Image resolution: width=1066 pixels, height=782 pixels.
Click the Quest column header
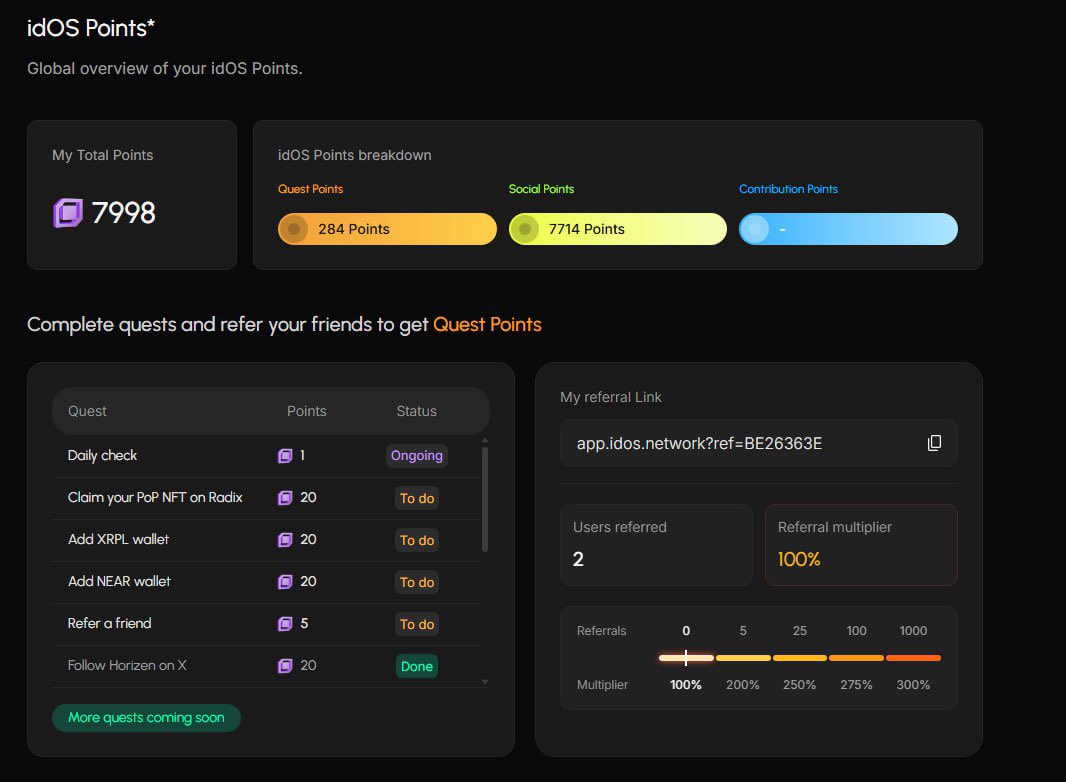point(87,411)
